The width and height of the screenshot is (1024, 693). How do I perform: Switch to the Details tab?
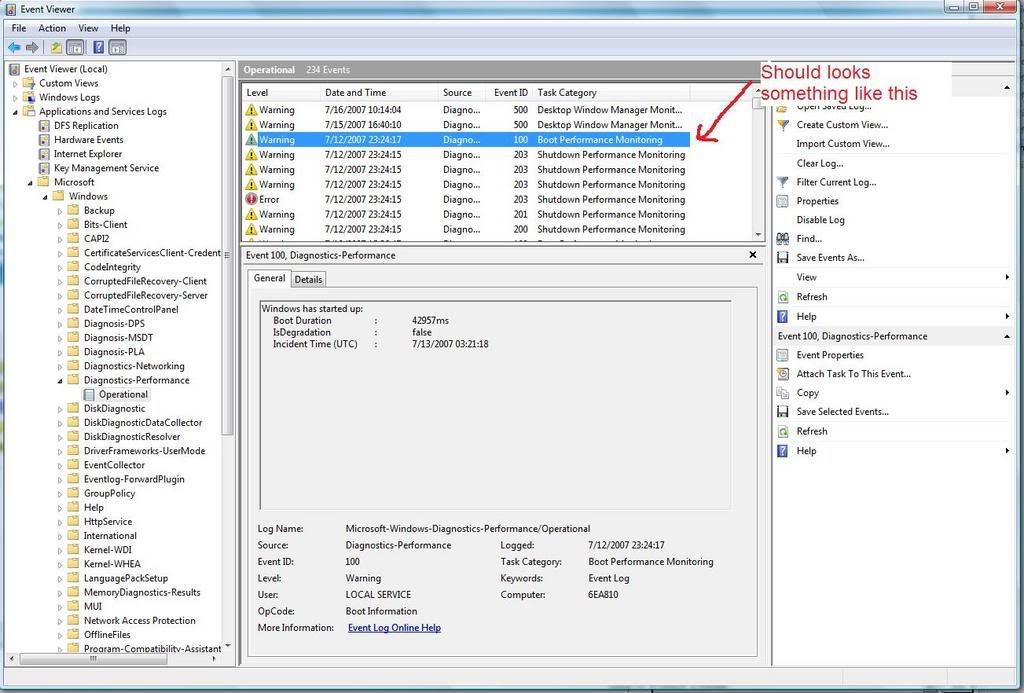tap(308, 280)
